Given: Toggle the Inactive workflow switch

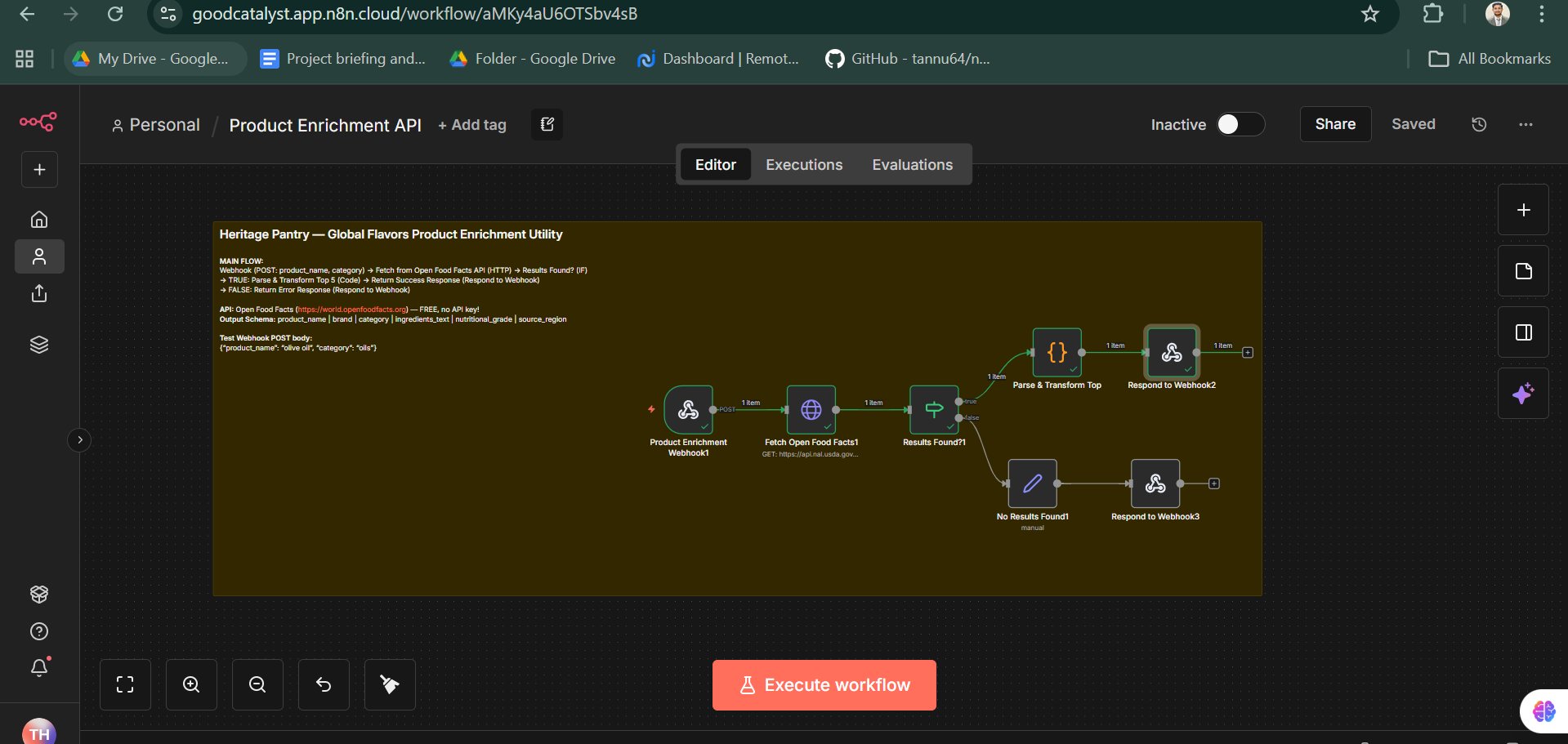Looking at the screenshot, I should click(1239, 124).
